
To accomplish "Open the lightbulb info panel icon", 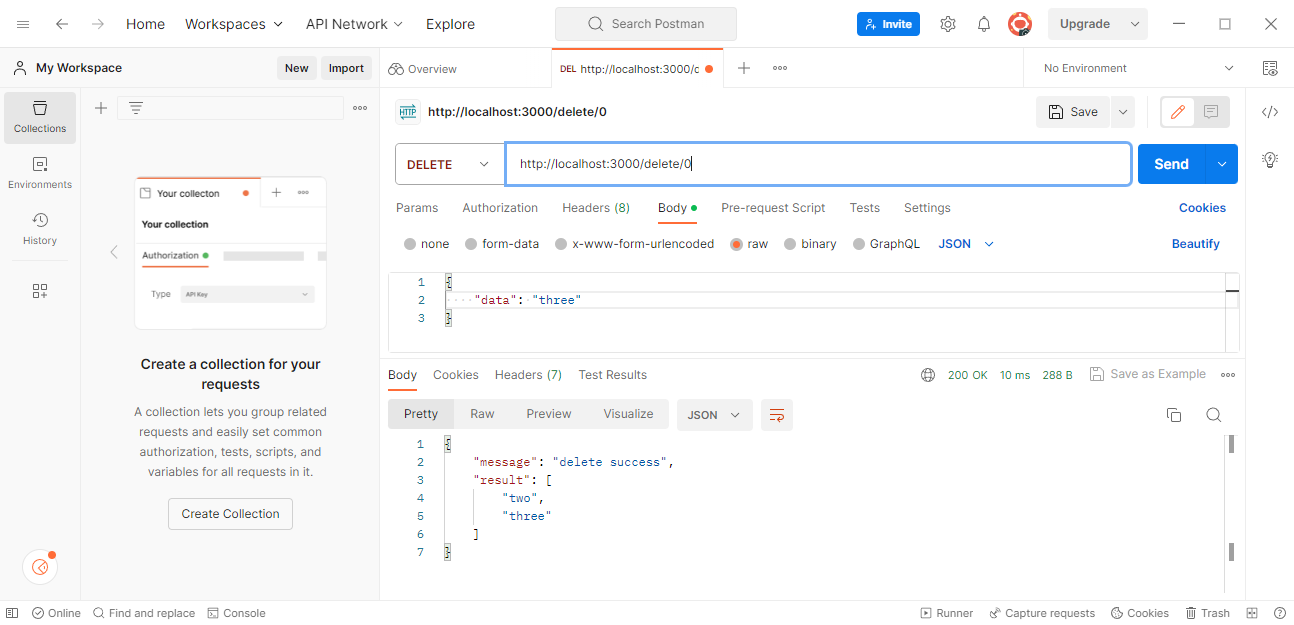I will pos(1270,159).
